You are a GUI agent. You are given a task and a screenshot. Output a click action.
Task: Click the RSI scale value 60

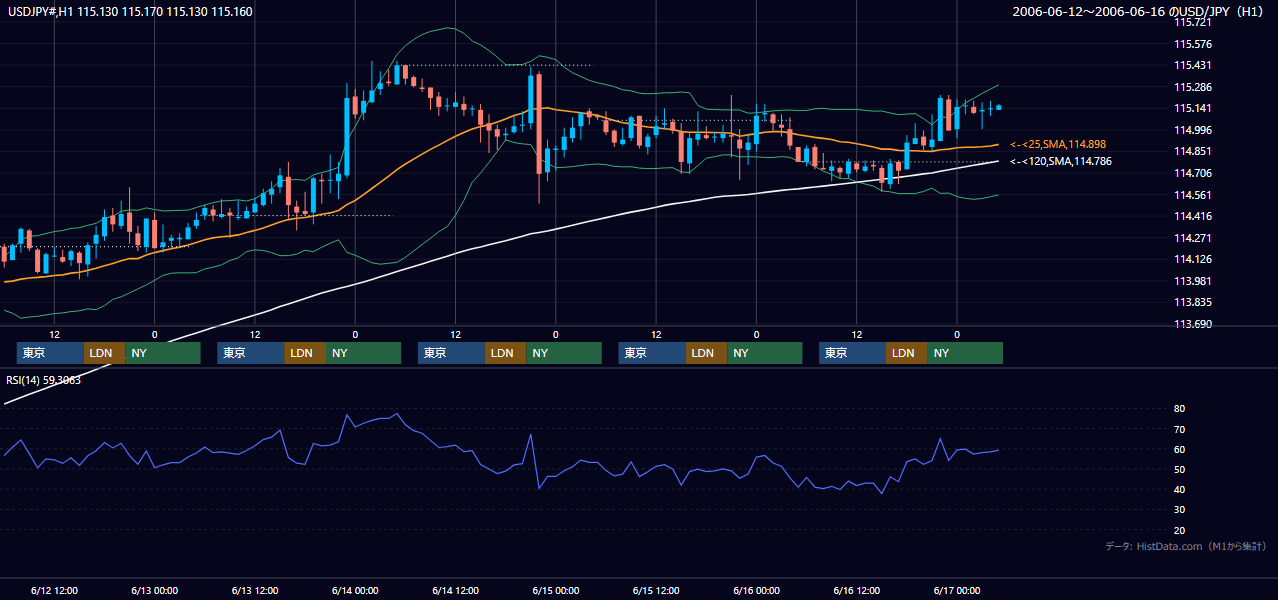pos(1180,449)
